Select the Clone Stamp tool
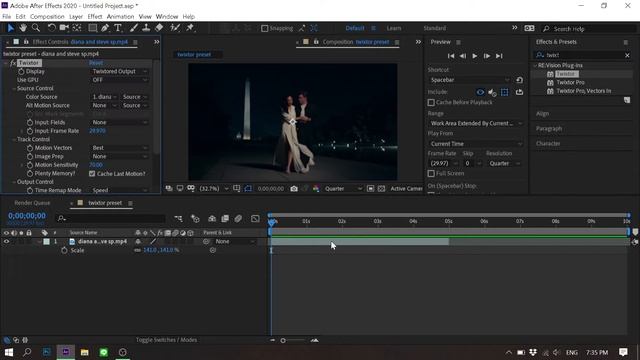 click(146, 28)
